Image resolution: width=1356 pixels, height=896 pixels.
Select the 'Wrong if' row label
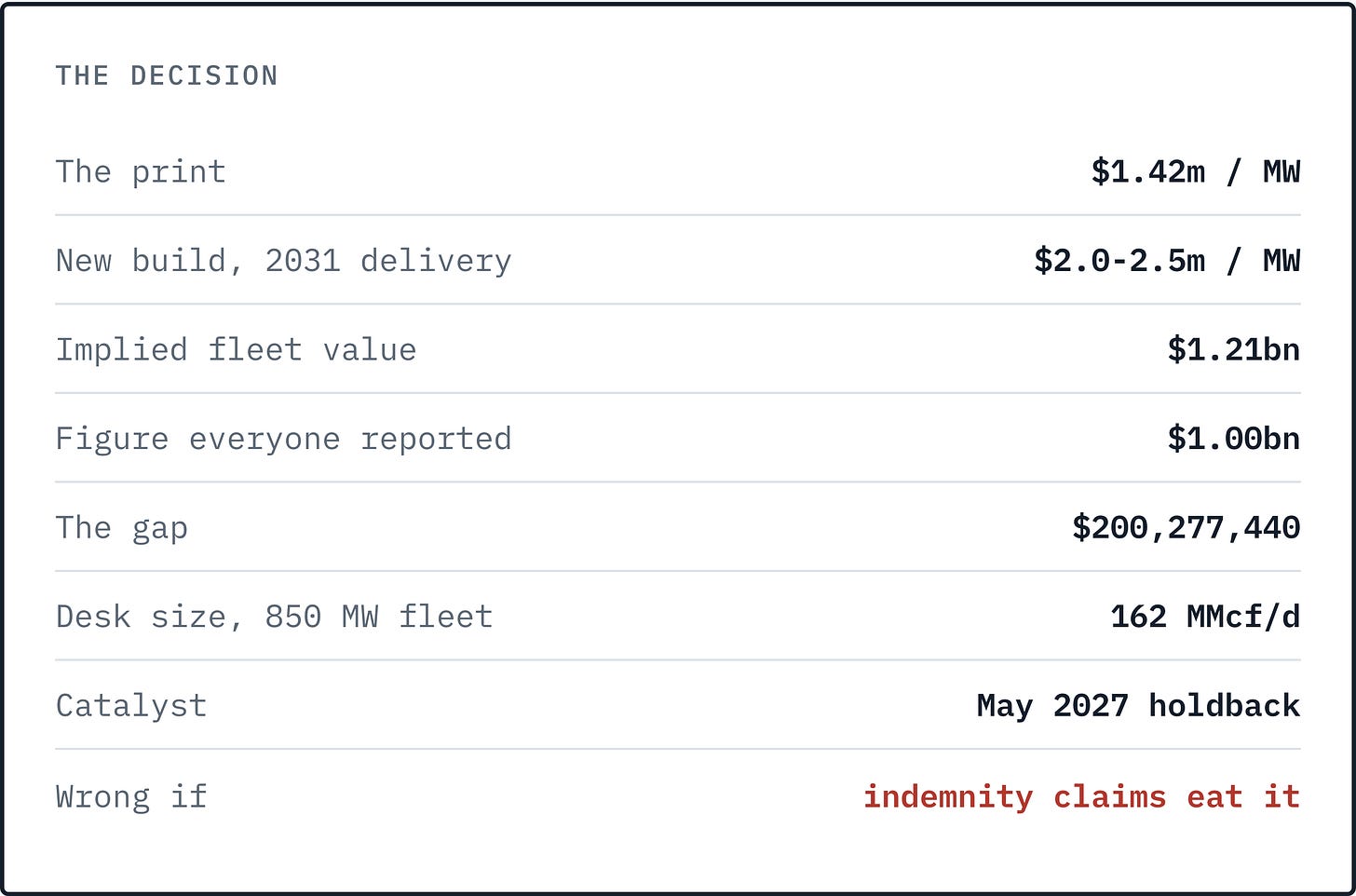click(131, 796)
